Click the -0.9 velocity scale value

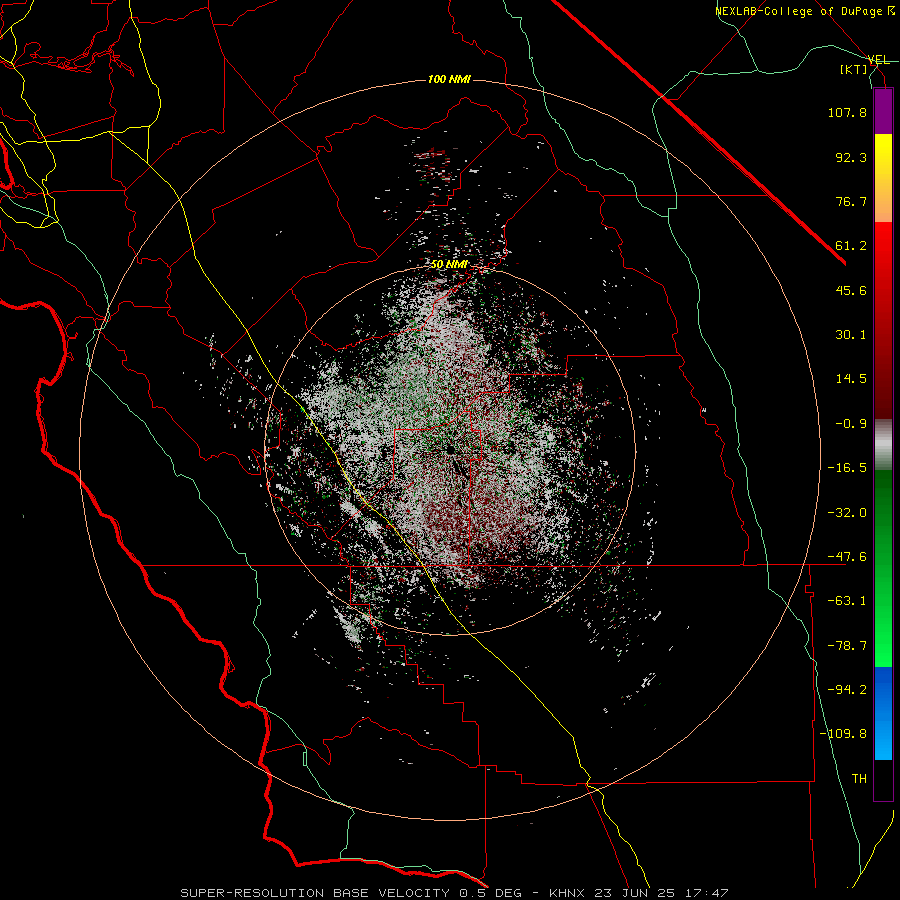[851, 424]
